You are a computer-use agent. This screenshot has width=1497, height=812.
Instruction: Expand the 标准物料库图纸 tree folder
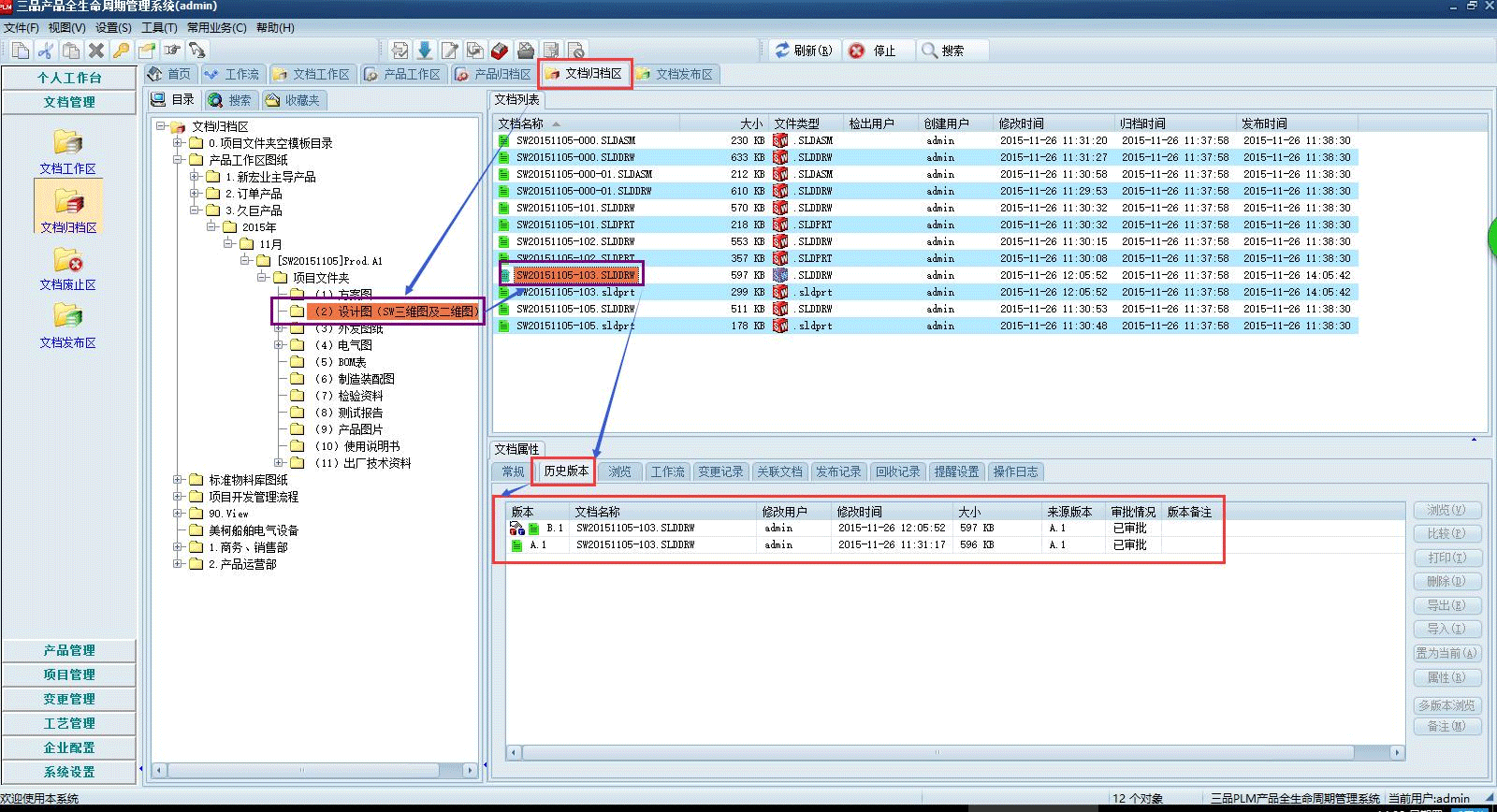point(178,480)
